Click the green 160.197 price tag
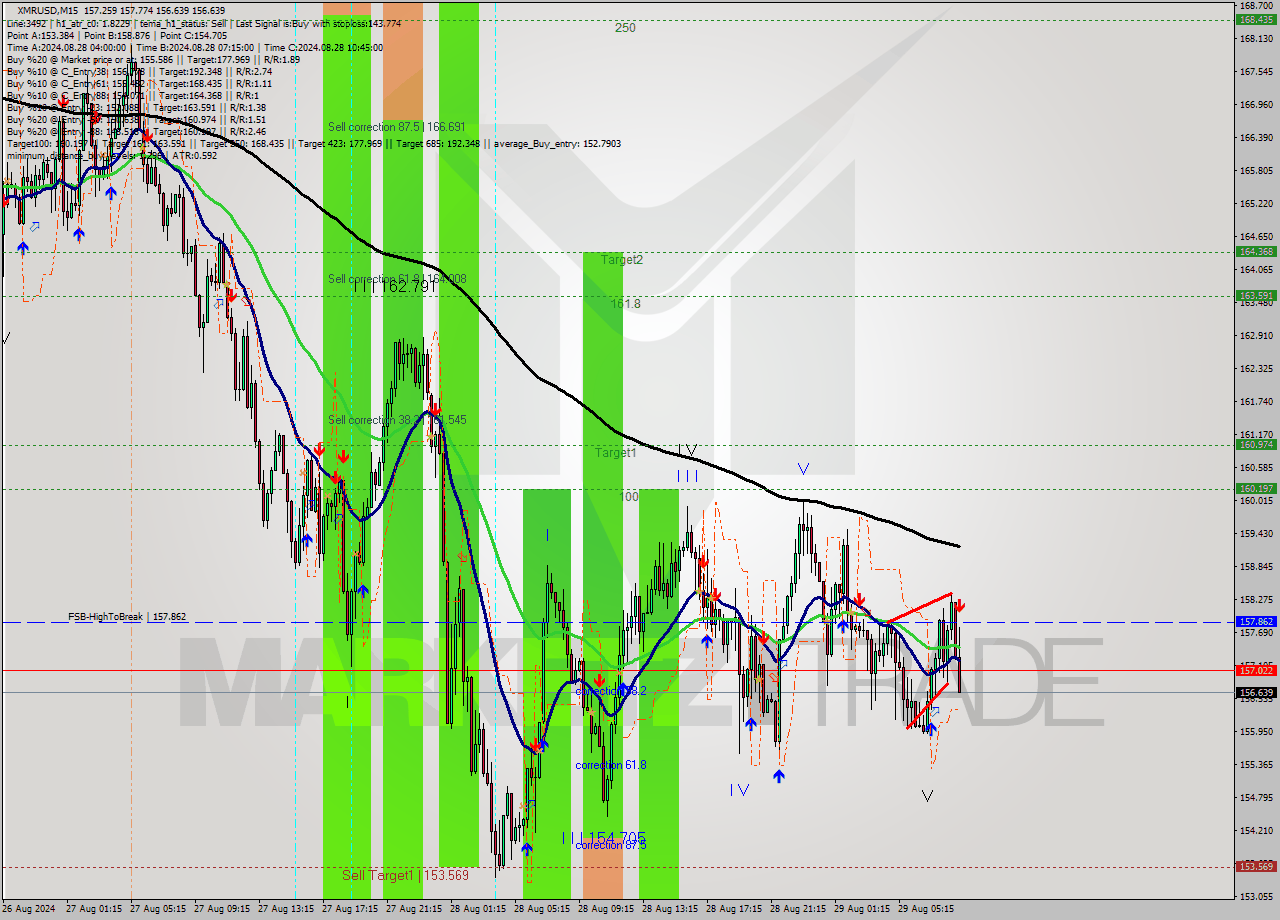Screen dimensions: 1280x920 pos(1256,488)
